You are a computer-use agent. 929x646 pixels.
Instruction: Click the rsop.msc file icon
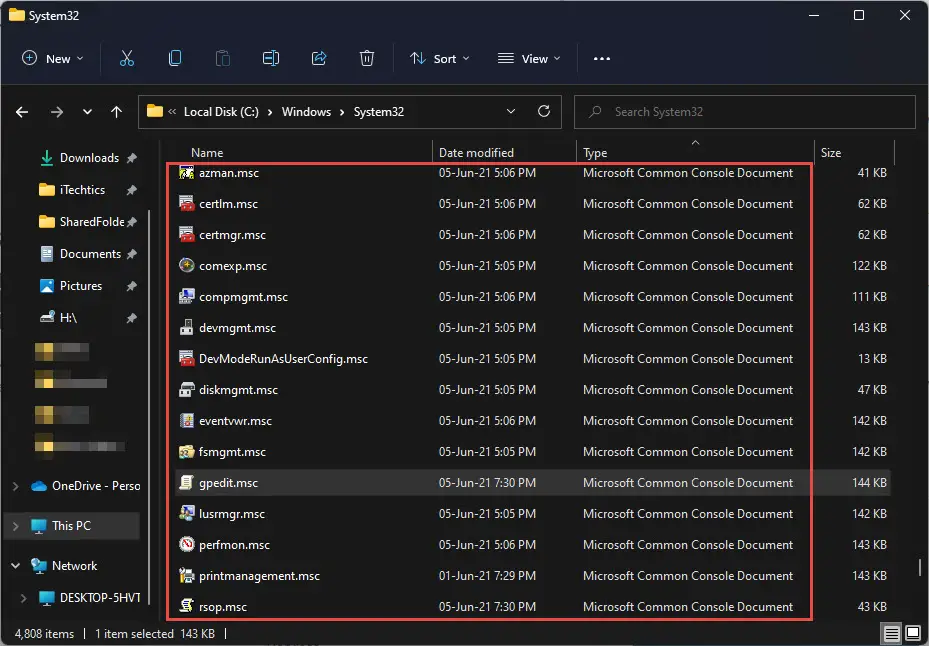click(x=187, y=606)
